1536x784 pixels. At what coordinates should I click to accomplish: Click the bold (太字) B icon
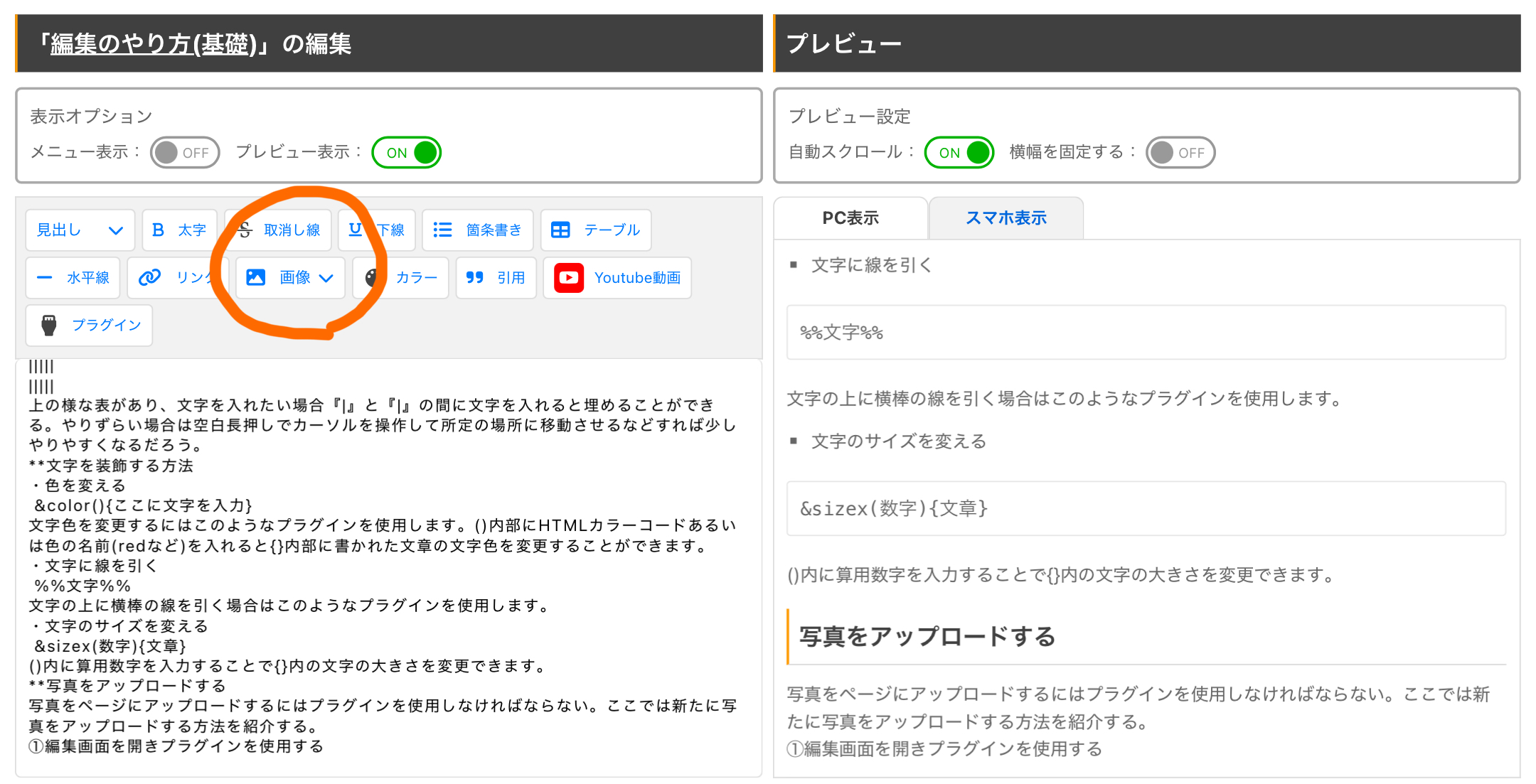[x=159, y=230]
